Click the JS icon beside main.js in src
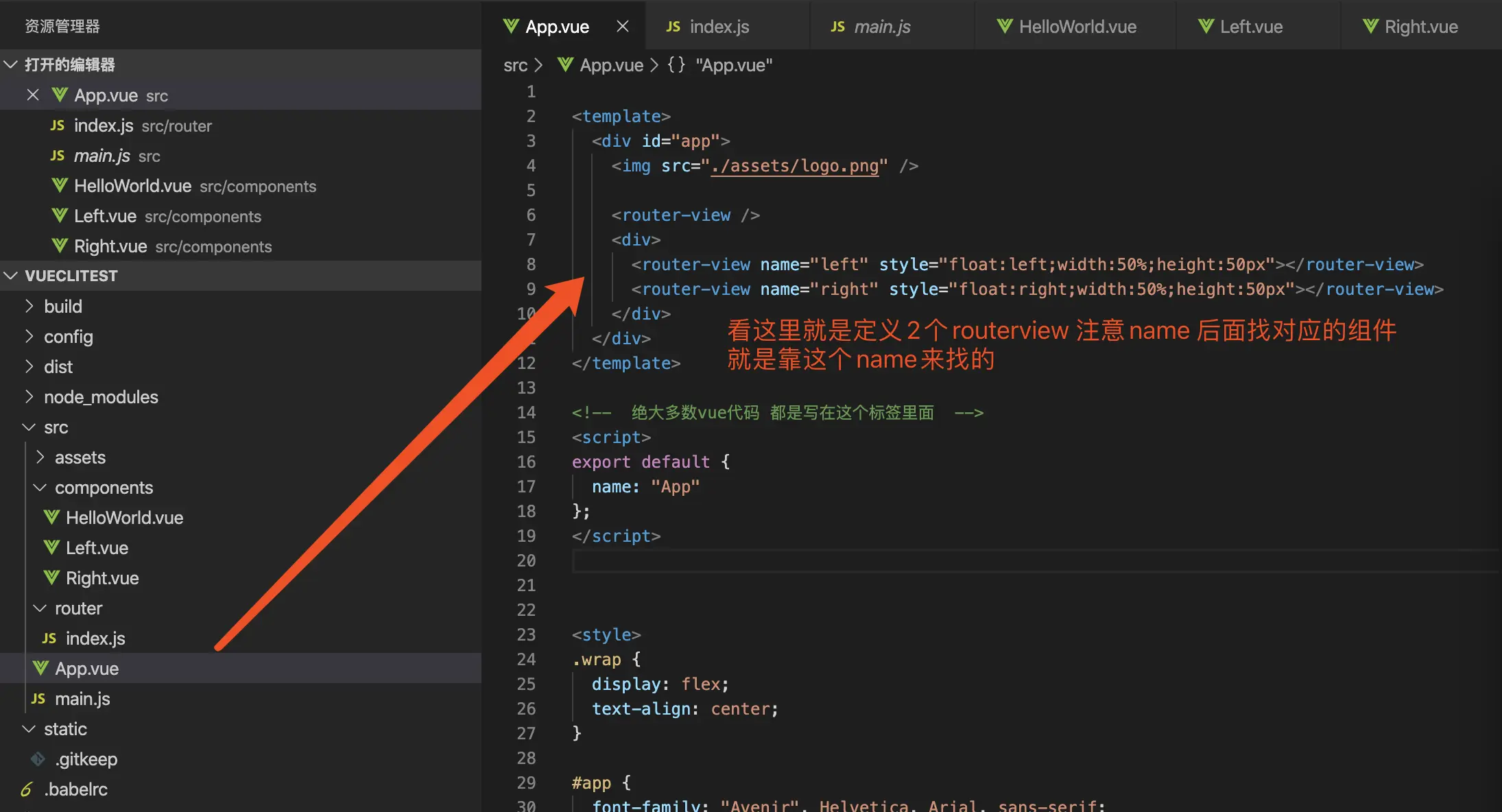The width and height of the screenshot is (1502, 812). 38,699
